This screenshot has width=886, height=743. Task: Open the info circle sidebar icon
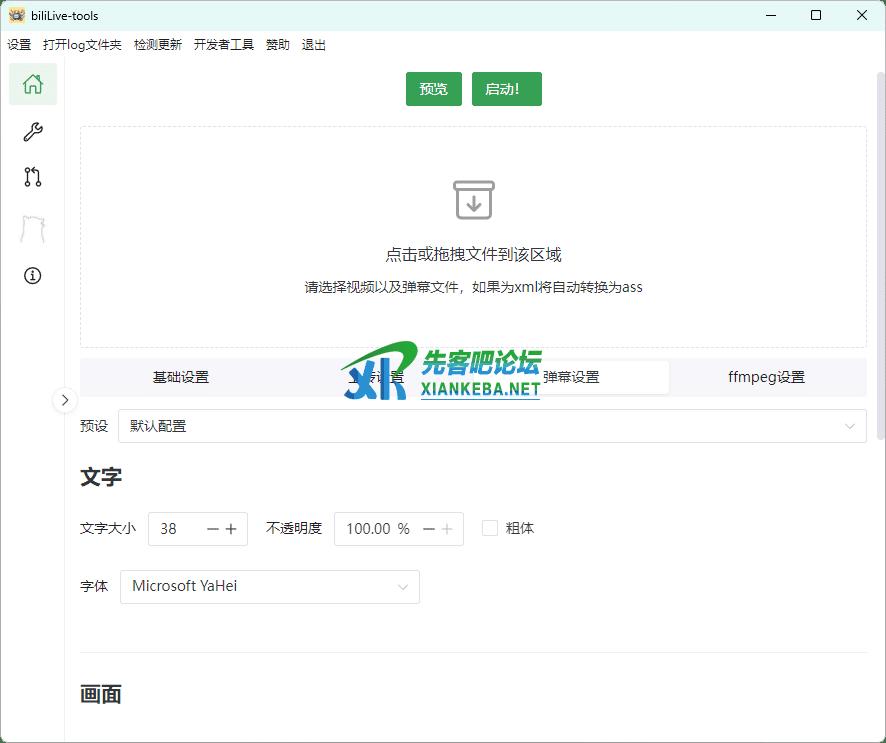click(x=33, y=276)
